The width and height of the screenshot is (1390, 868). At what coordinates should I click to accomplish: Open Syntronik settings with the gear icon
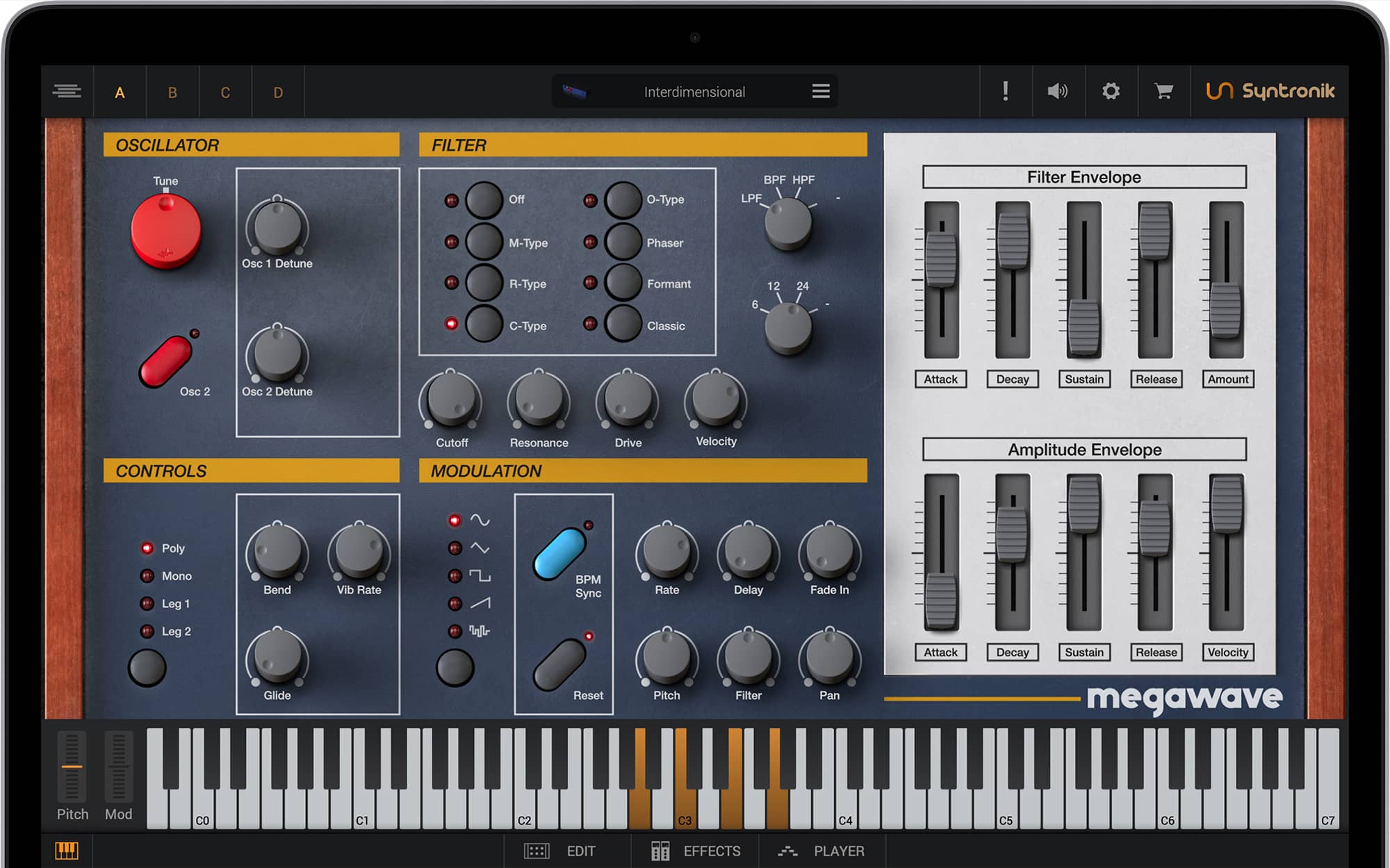1110,91
